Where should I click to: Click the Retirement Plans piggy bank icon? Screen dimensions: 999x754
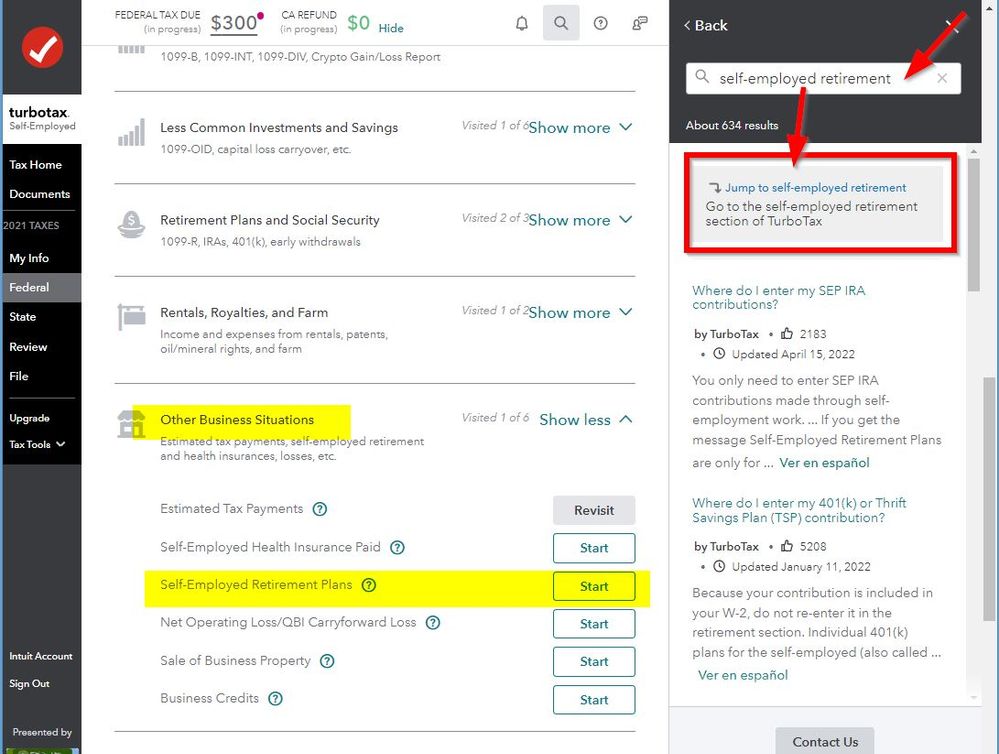coord(131,225)
